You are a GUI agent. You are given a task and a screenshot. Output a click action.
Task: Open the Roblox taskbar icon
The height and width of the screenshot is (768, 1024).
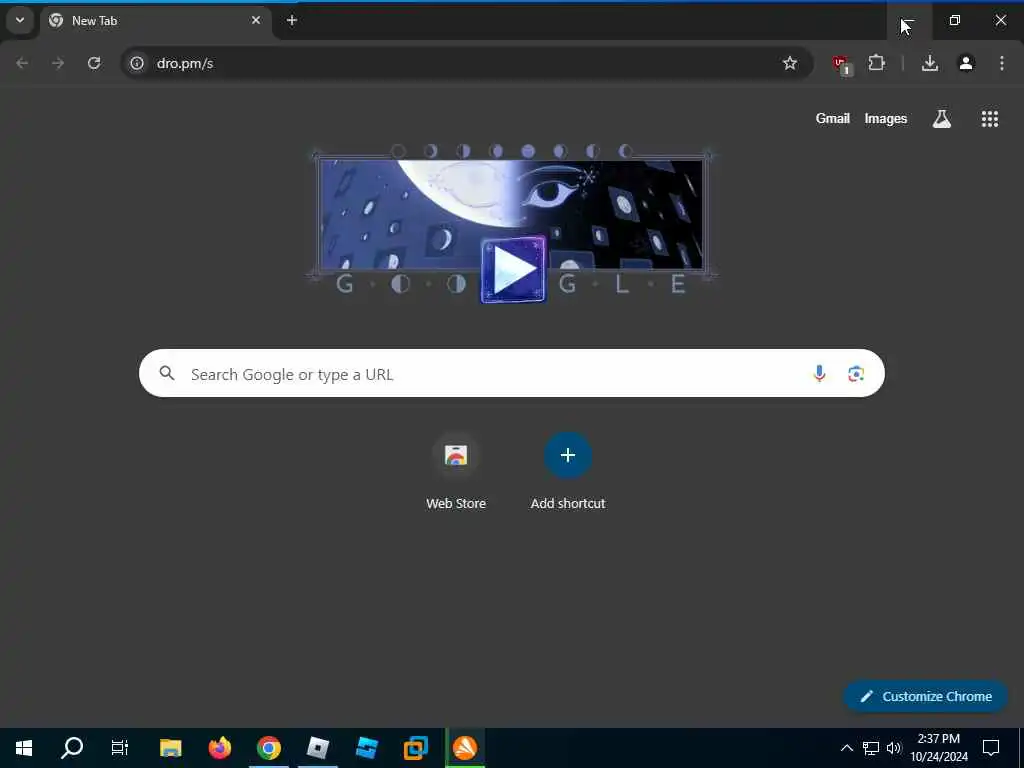[317, 748]
